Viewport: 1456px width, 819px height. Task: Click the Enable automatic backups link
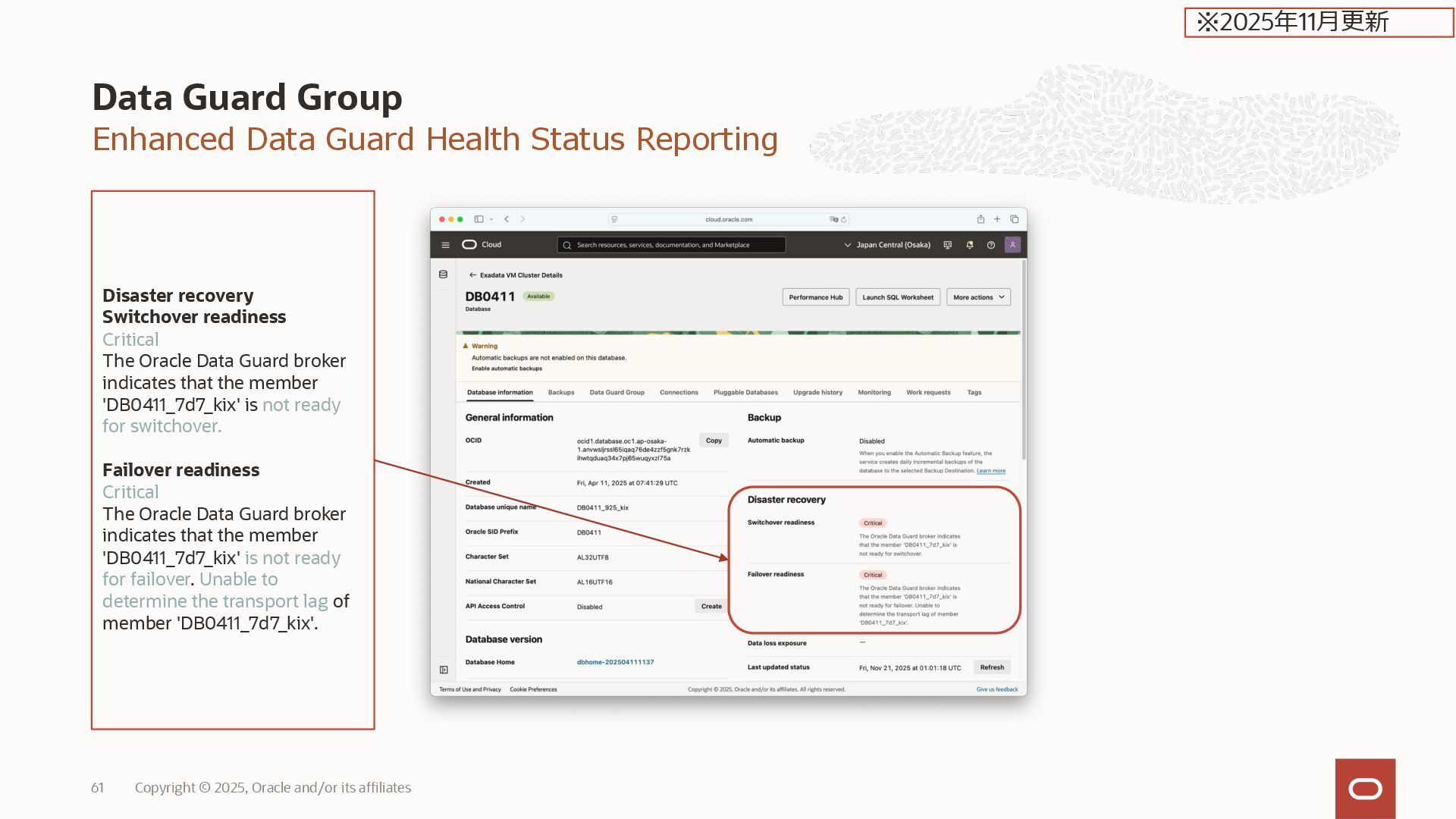(507, 369)
